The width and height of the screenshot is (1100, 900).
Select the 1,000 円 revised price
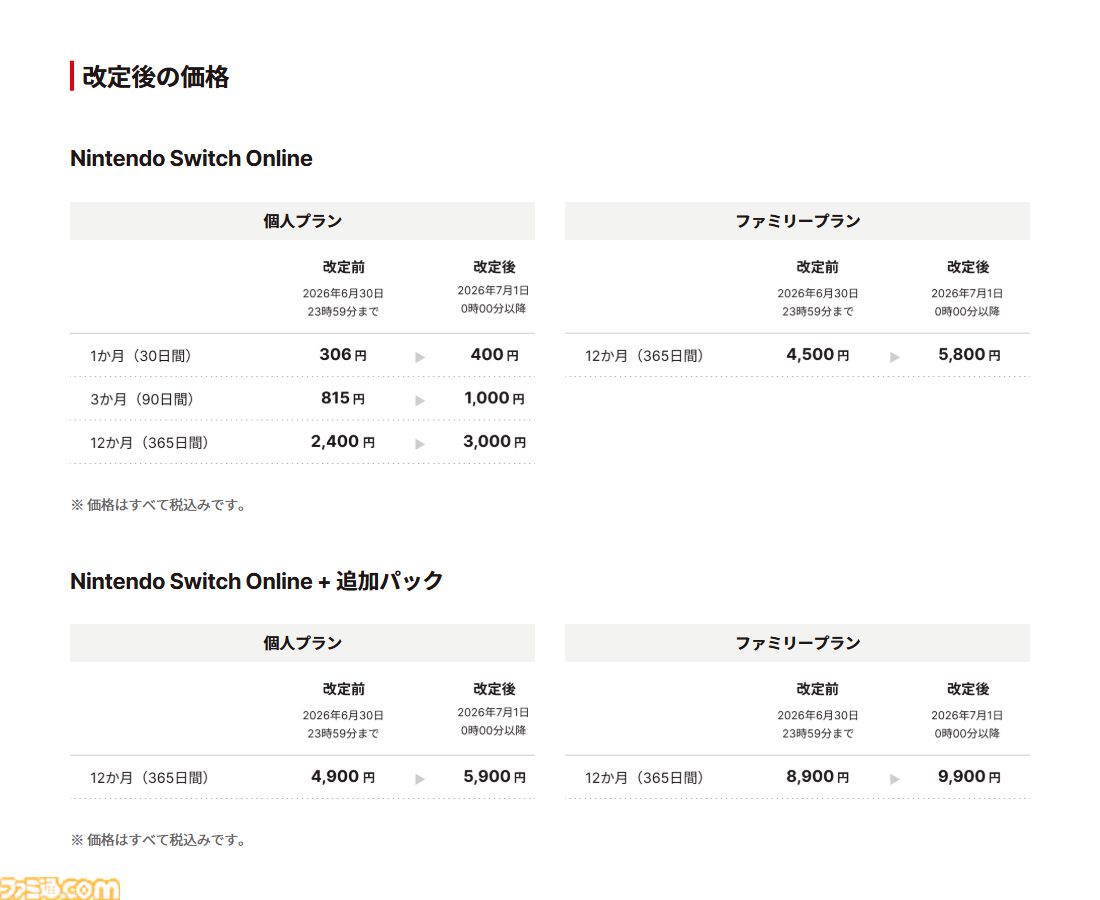[495, 398]
